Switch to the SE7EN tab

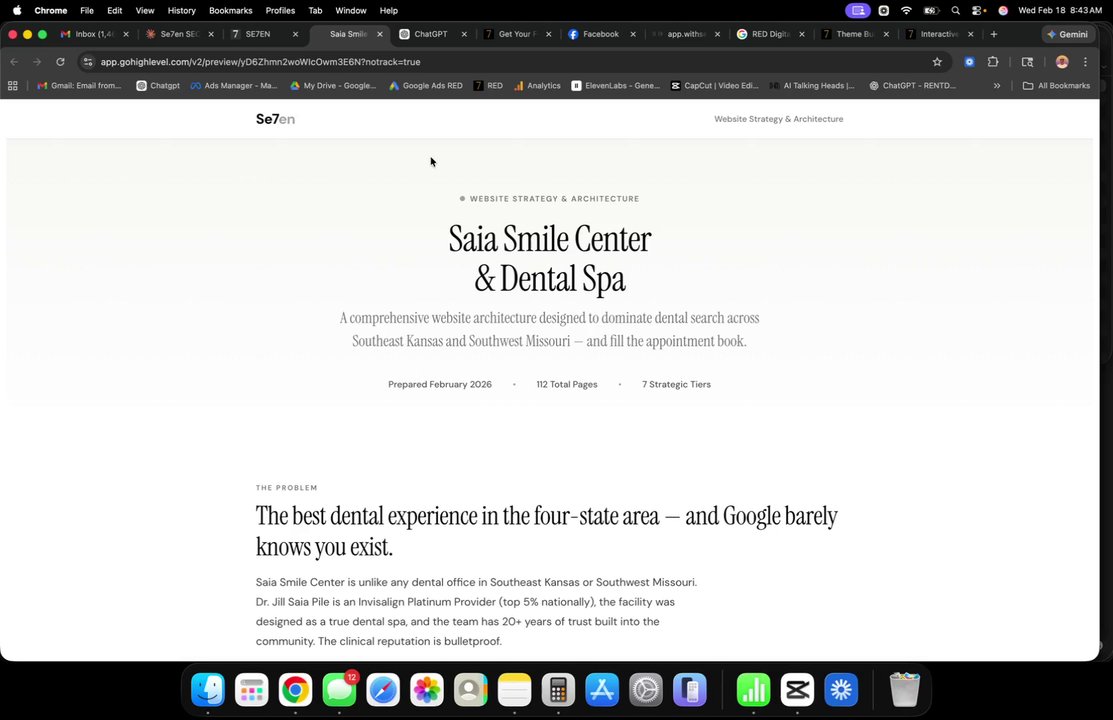(264, 34)
